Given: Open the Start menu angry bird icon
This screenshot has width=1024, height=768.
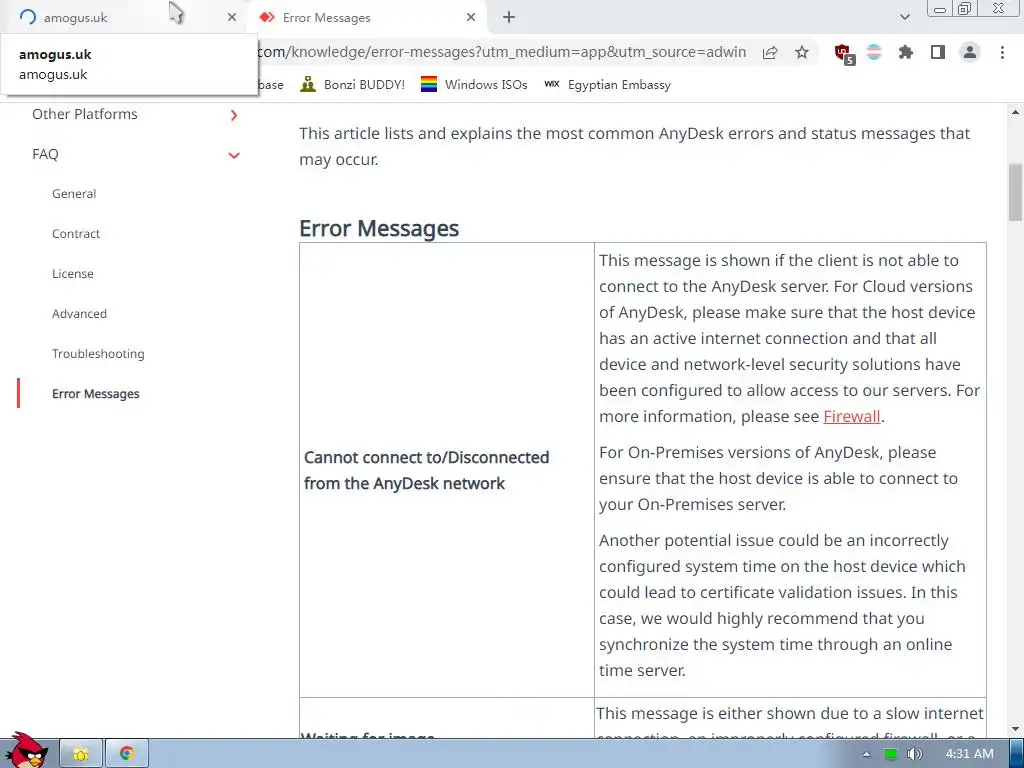Looking at the screenshot, I should click(x=26, y=751).
